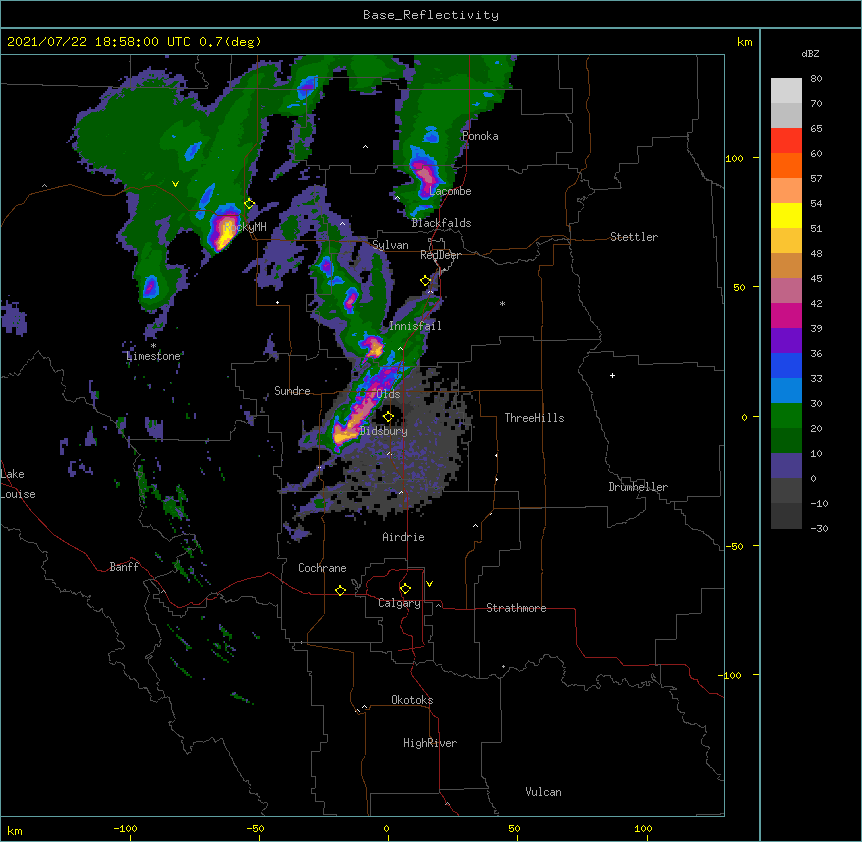The width and height of the screenshot is (862, 842).
Task: Select the Calgary city label
Action: [399, 603]
